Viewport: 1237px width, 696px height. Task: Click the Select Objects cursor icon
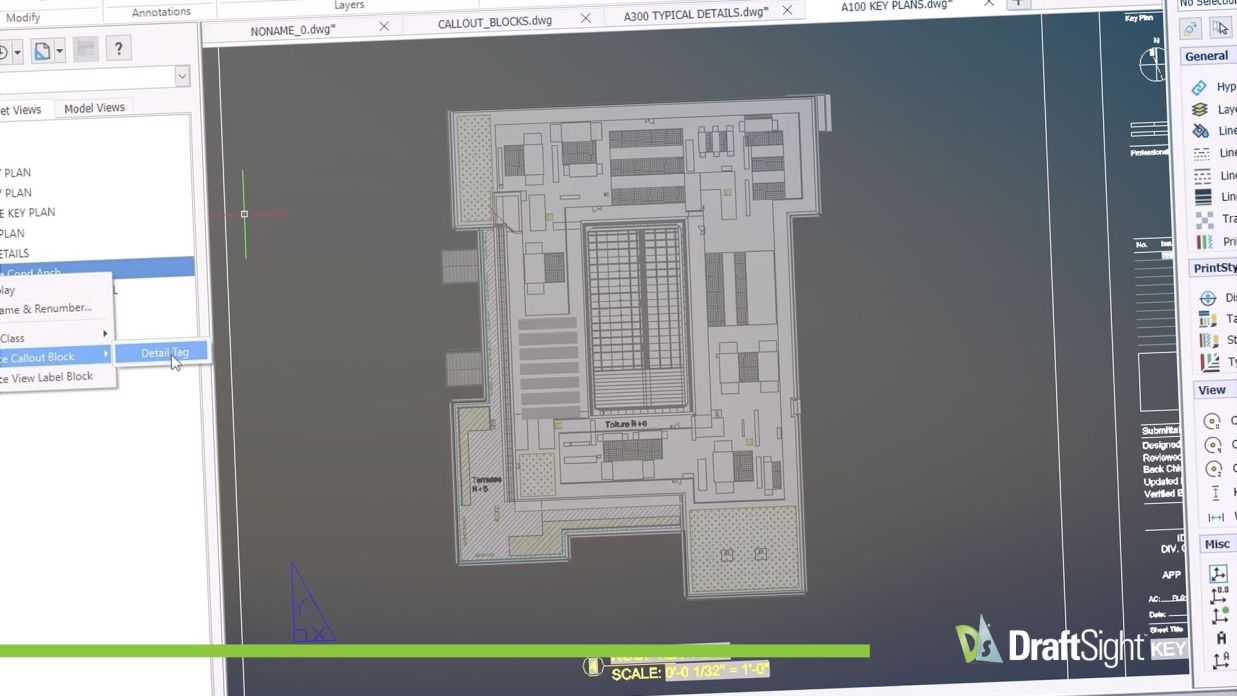tap(1221, 29)
